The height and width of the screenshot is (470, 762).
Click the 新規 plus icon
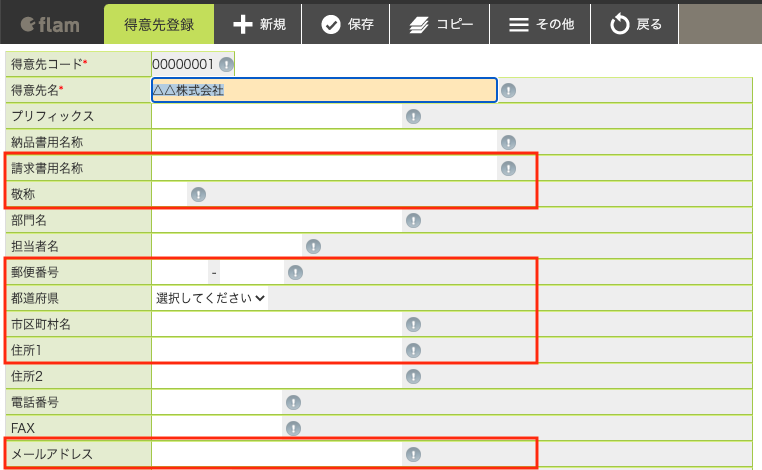(x=242, y=24)
